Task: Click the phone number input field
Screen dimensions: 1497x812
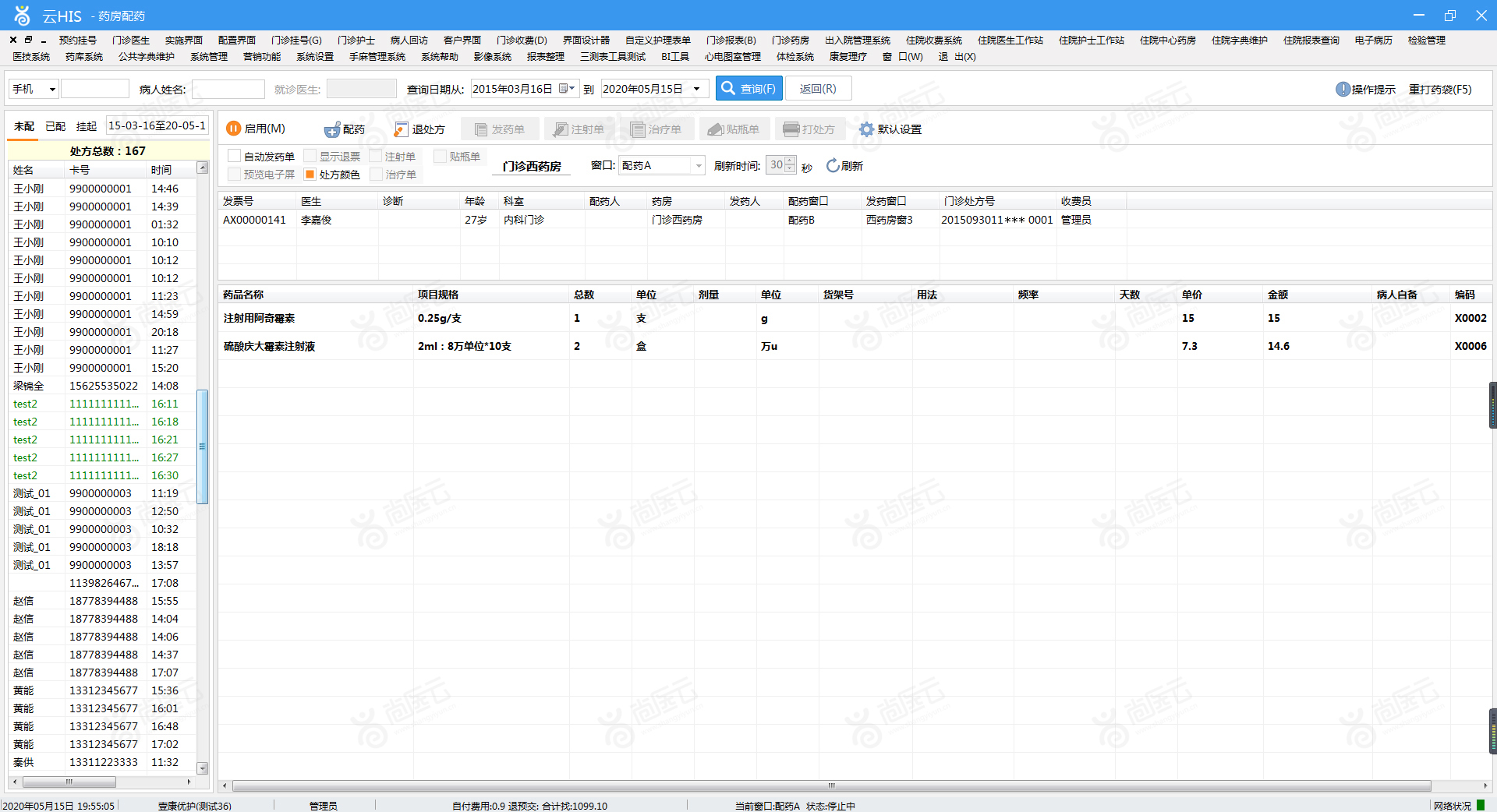Action: click(95, 89)
